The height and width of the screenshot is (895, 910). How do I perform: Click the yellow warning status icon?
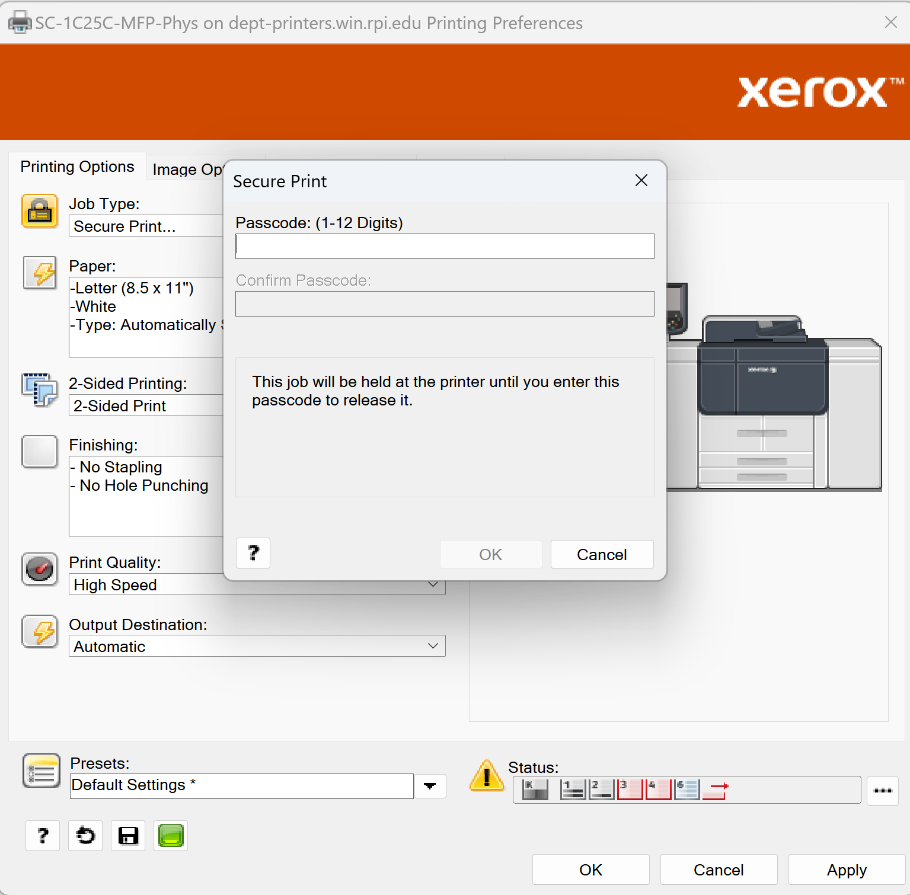click(x=486, y=775)
